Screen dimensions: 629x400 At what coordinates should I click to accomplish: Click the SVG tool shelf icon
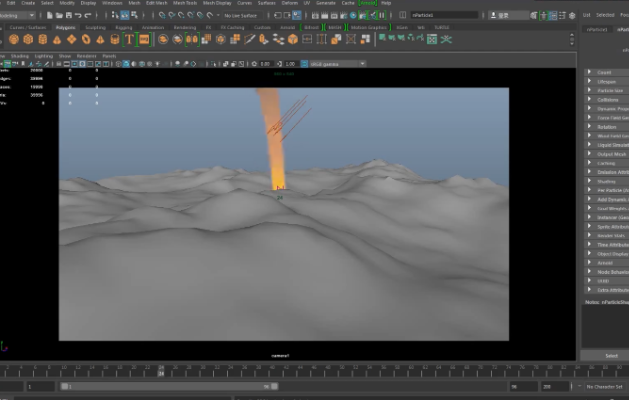click(x=144, y=39)
